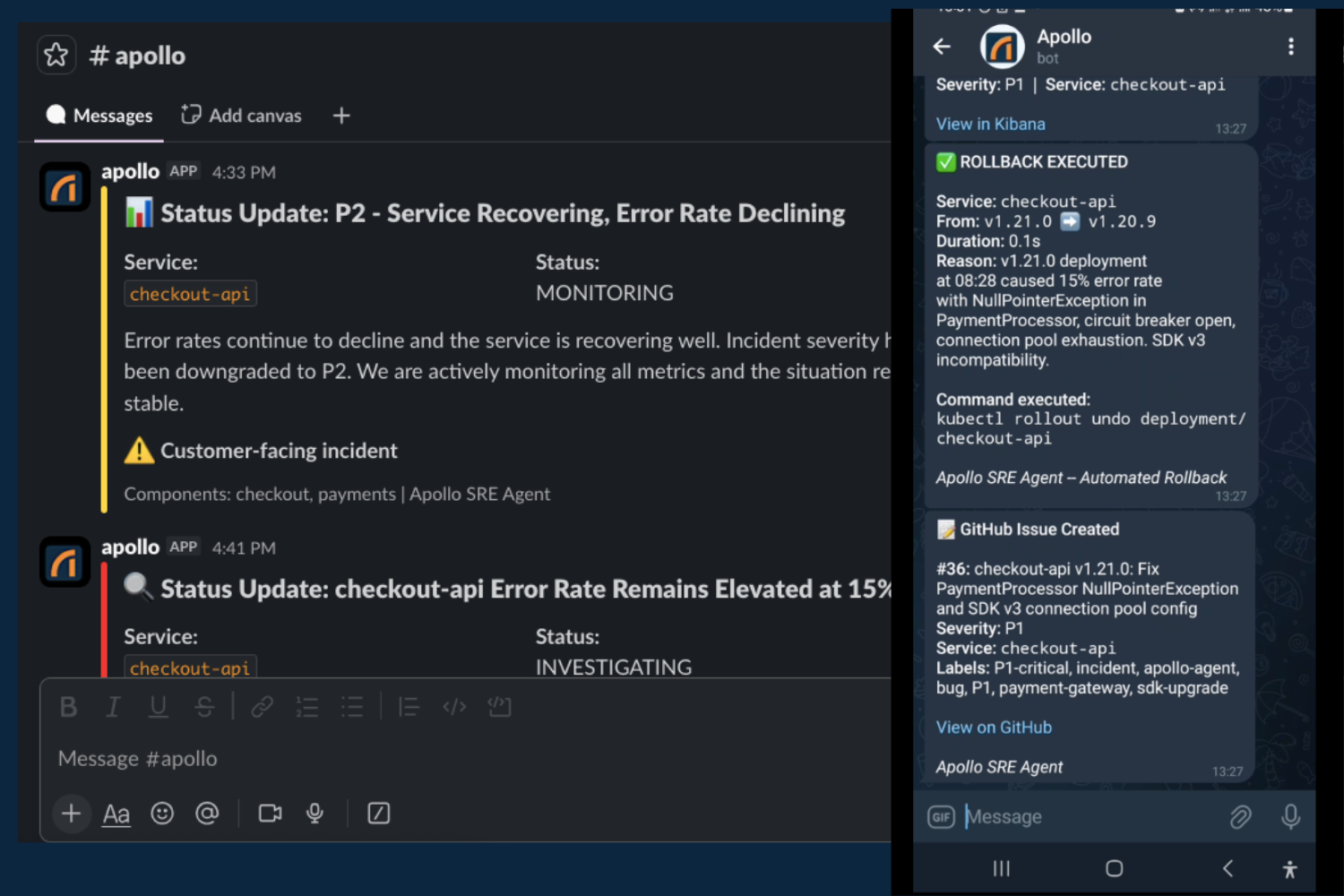
Task: Tap the Android home button
Action: [1114, 868]
